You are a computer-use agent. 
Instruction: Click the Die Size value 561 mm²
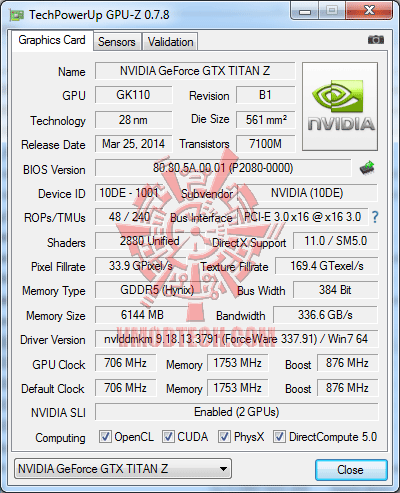click(266, 120)
